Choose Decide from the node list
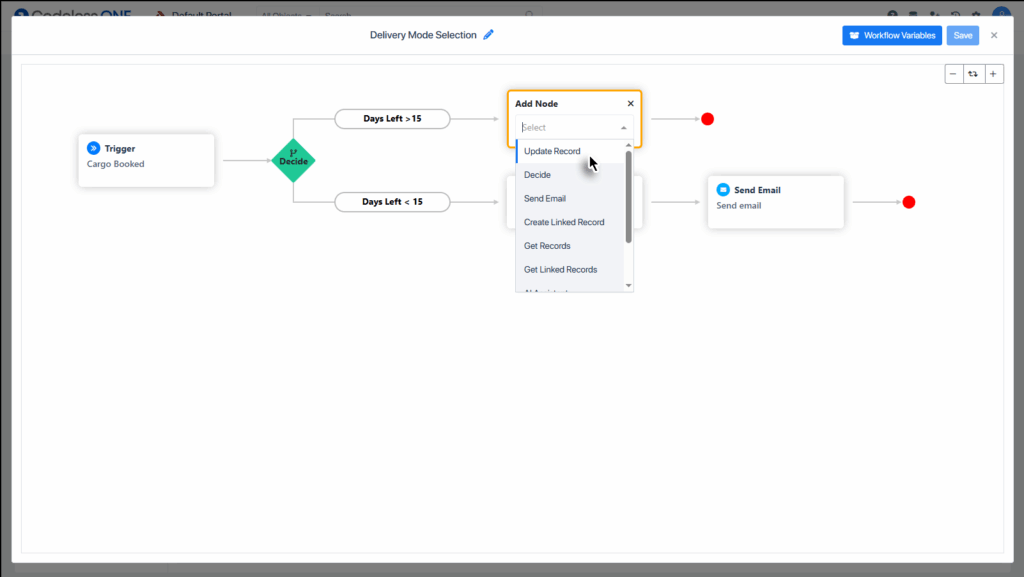 coord(537,175)
